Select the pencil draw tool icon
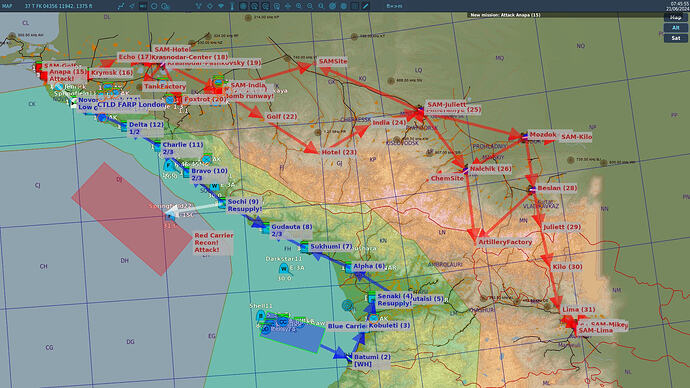 point(366,6)
